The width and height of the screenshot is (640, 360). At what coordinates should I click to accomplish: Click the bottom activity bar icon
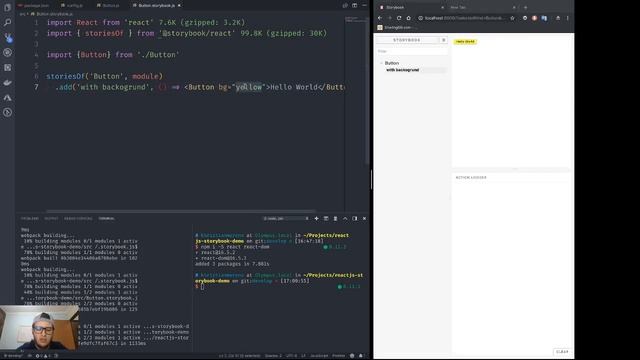pyautogui.click(x=7, y=113)
